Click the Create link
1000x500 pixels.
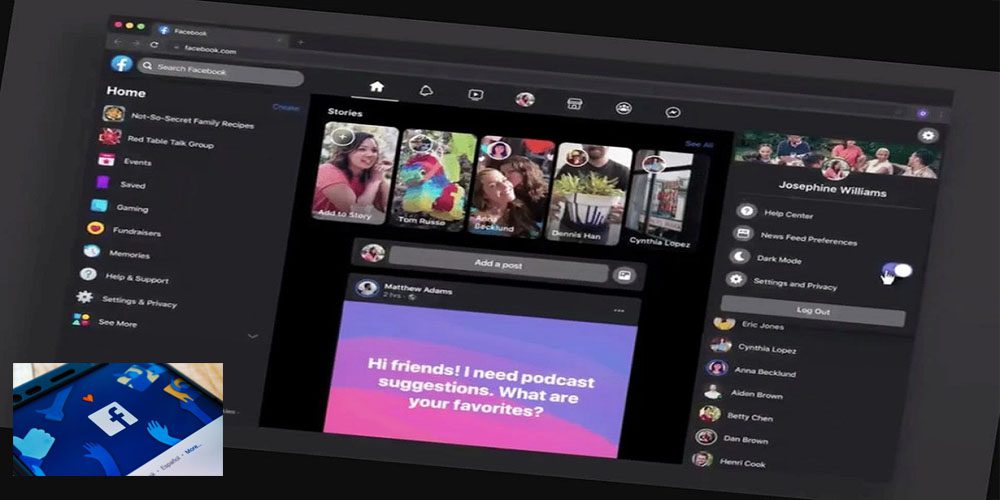point(286,108)
